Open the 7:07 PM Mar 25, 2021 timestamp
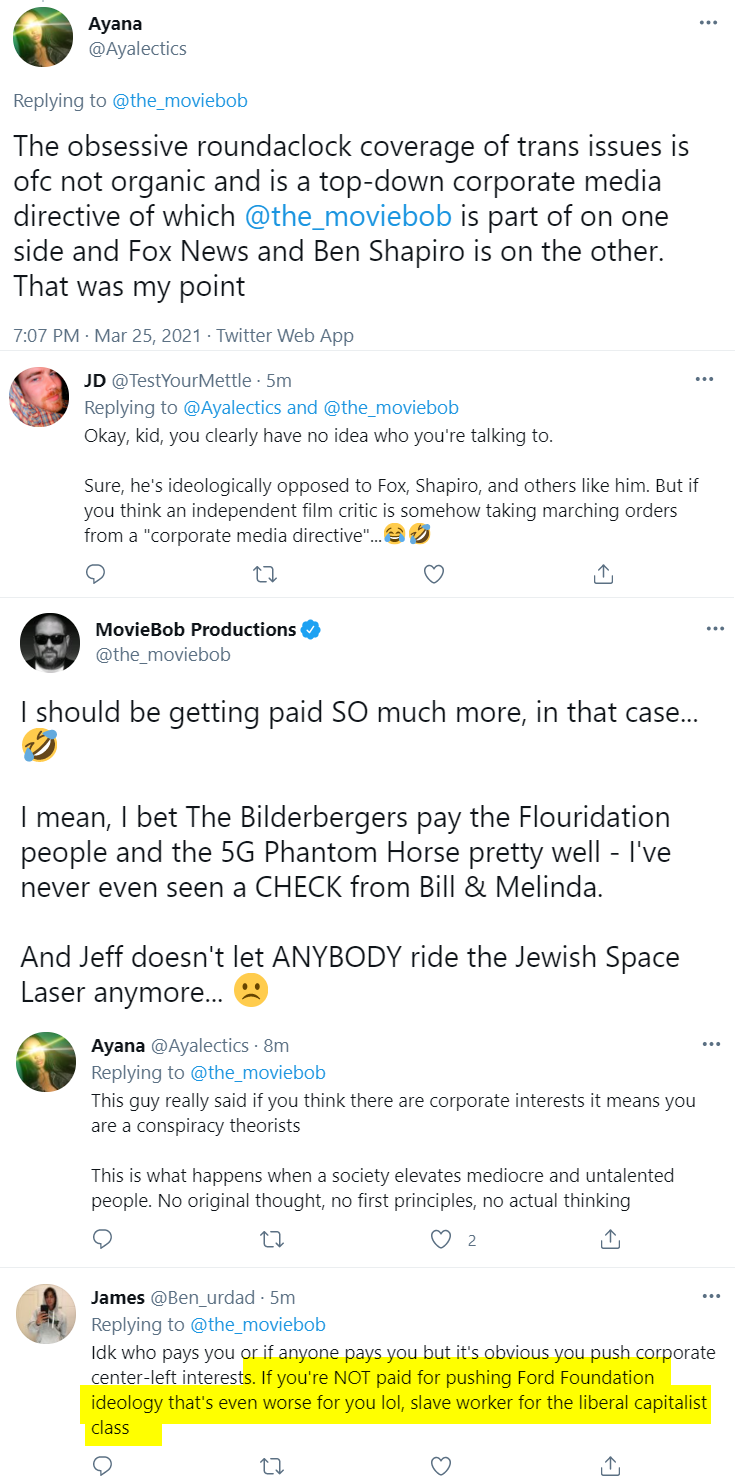This screenshot has height=1484, width=735. tap(106, 336)
